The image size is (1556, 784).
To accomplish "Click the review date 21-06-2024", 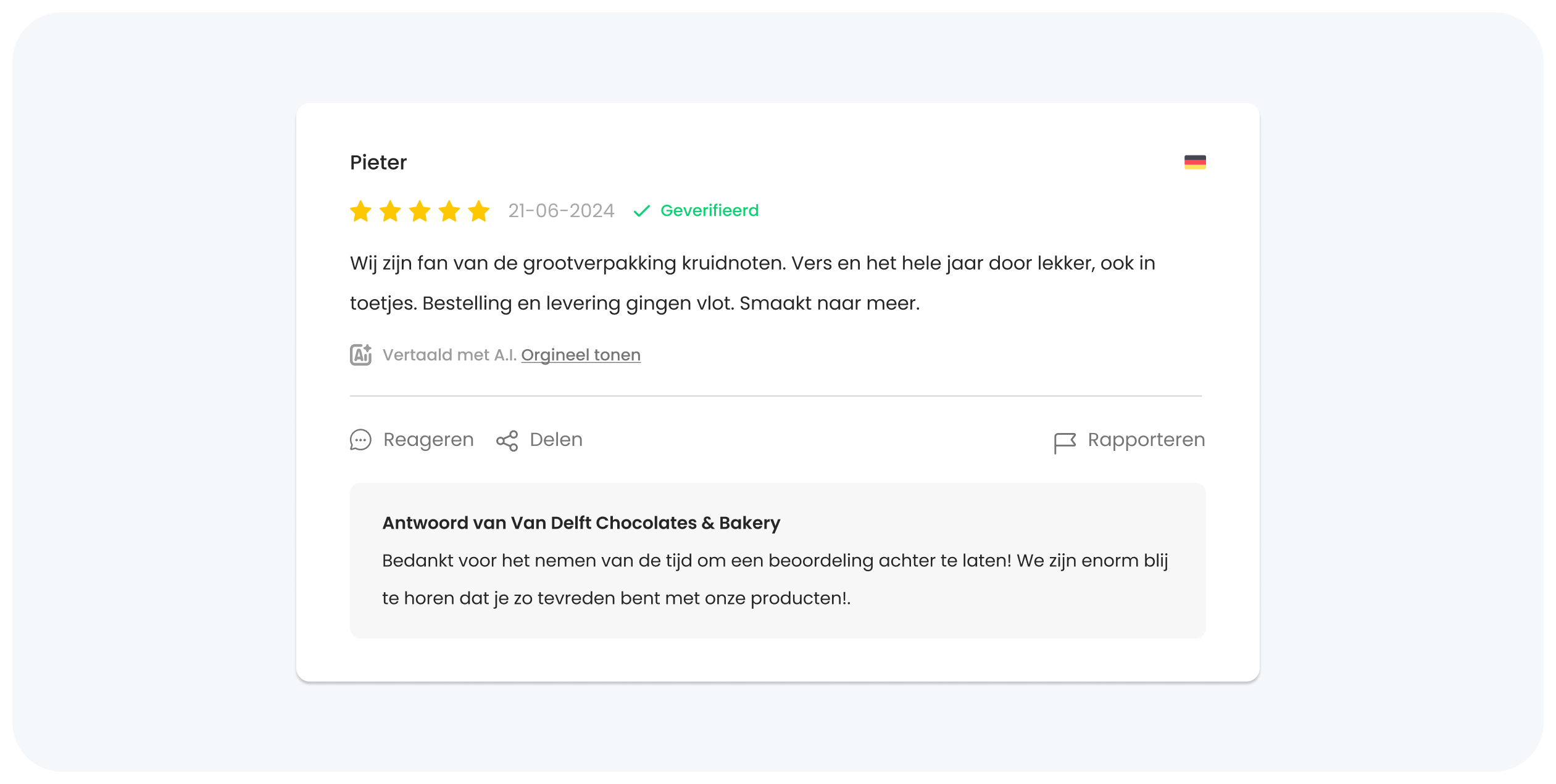I will point(561,211).
